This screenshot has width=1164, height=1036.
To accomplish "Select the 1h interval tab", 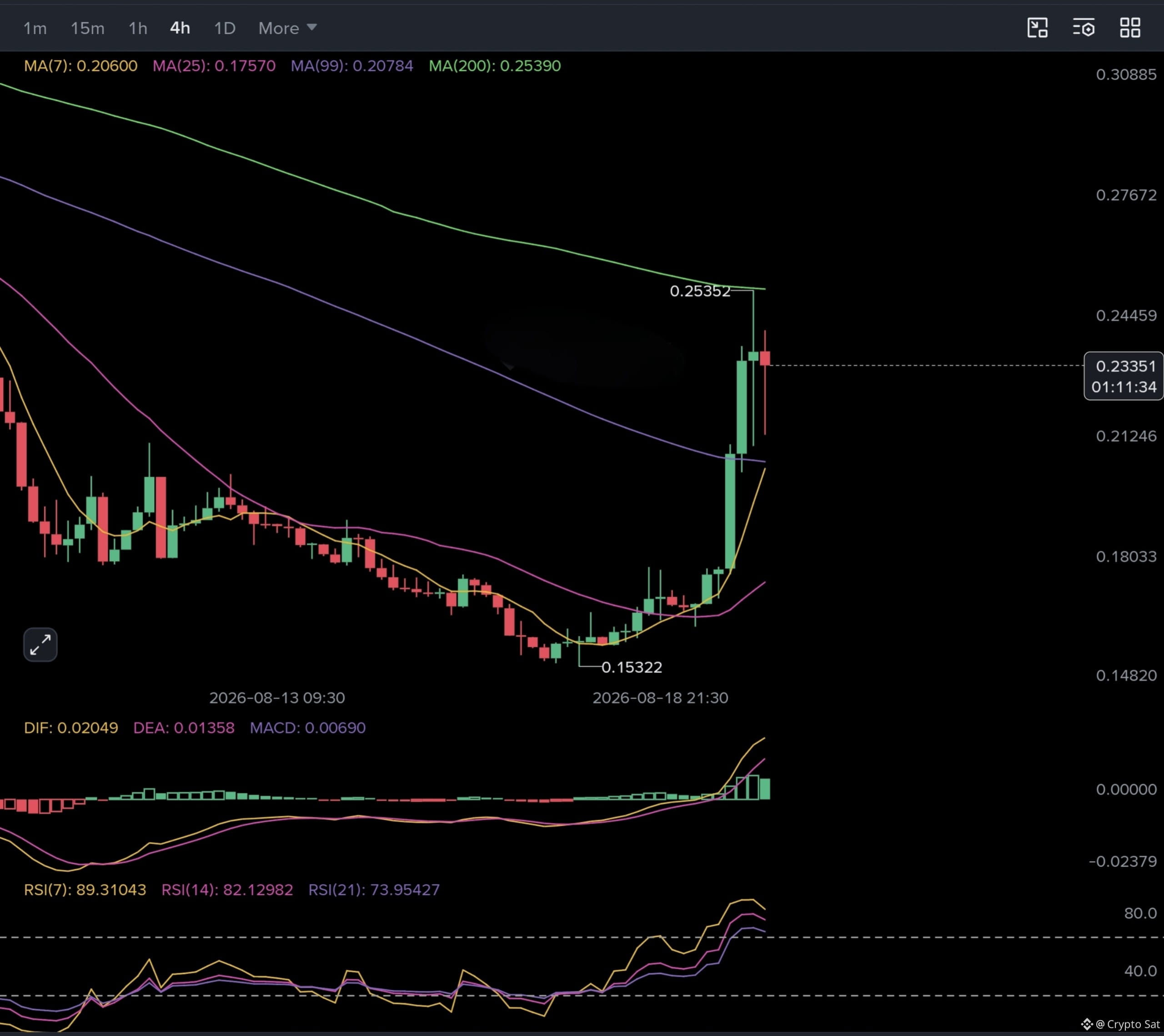I will coord(138,28).
